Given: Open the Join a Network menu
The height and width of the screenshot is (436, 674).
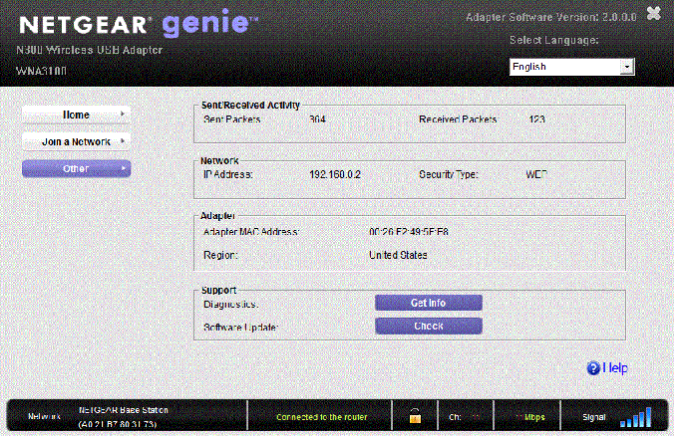Looking at the screenshot, I should point(76,141).
